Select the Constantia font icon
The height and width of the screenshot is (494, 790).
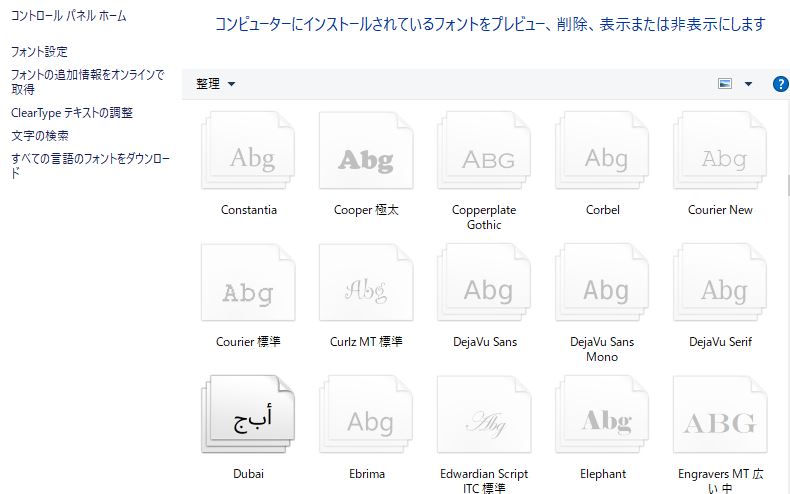248,151
